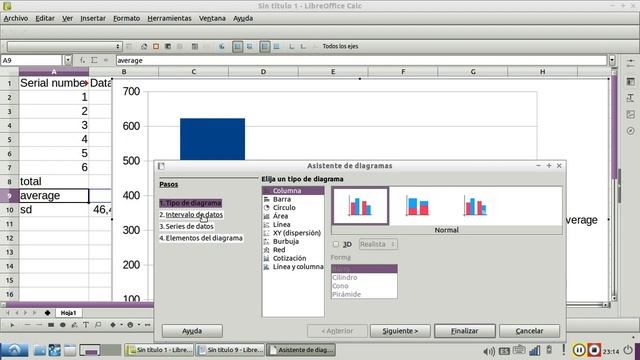Open the Formato menu
This screenshot has width=640, height=360.
click(127, 18)
